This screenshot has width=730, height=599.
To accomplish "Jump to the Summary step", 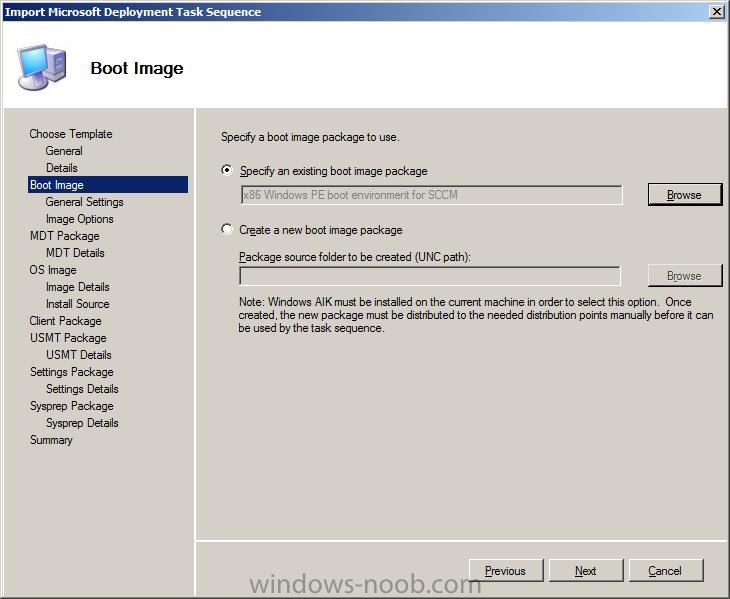I will [51, 440].
